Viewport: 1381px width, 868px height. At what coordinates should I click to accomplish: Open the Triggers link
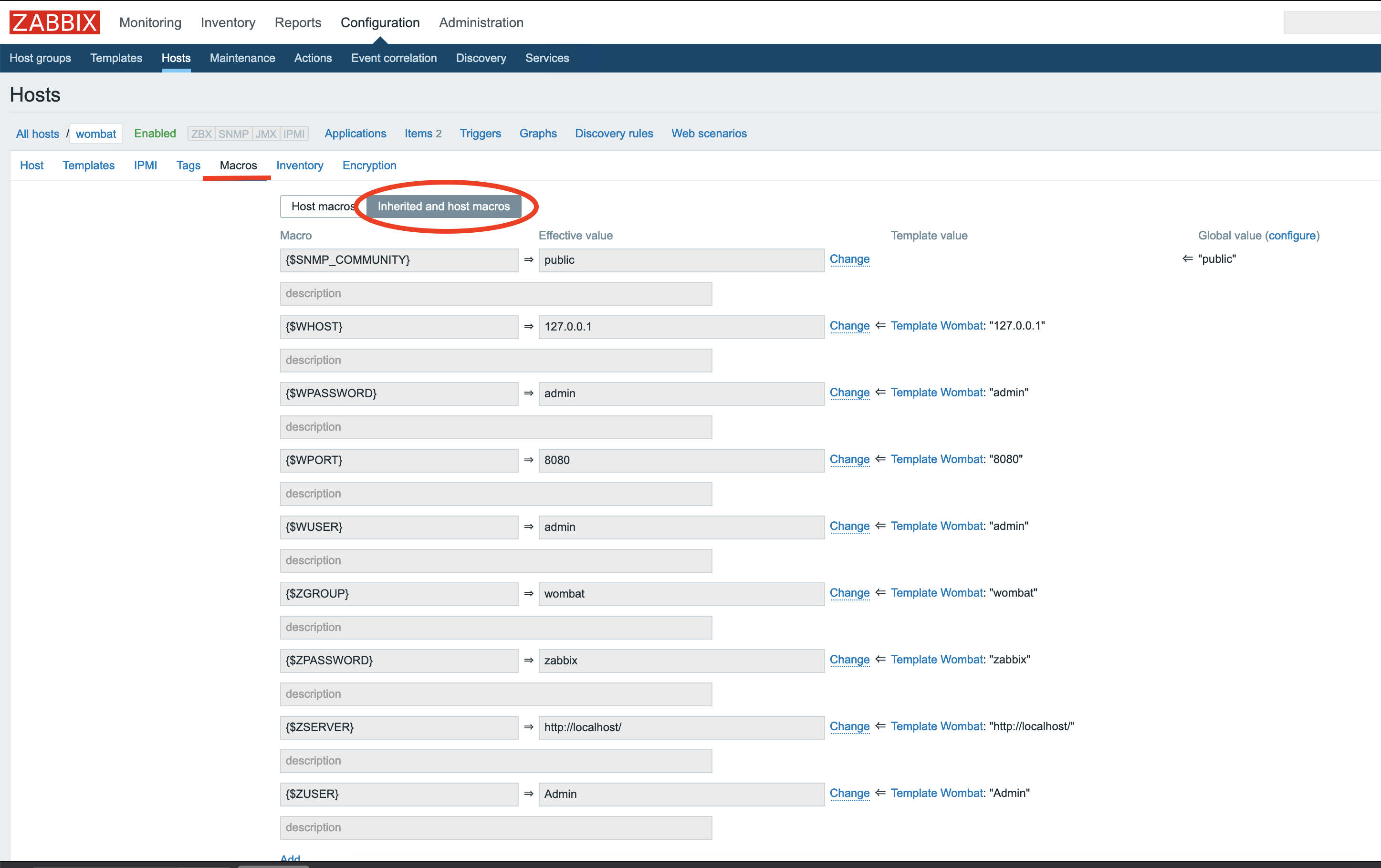click(x=481, y=133)
